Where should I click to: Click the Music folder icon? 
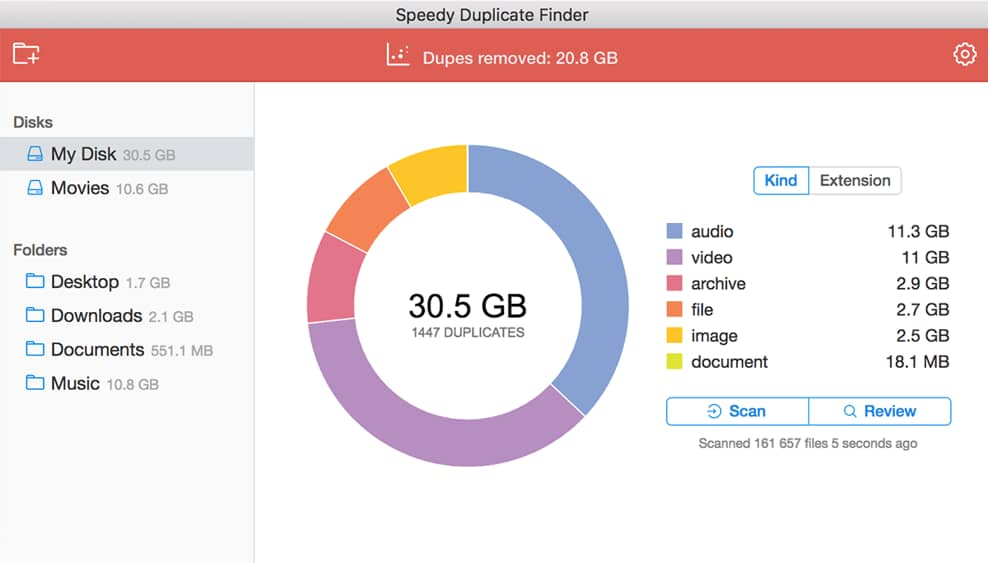click(35, 383)
